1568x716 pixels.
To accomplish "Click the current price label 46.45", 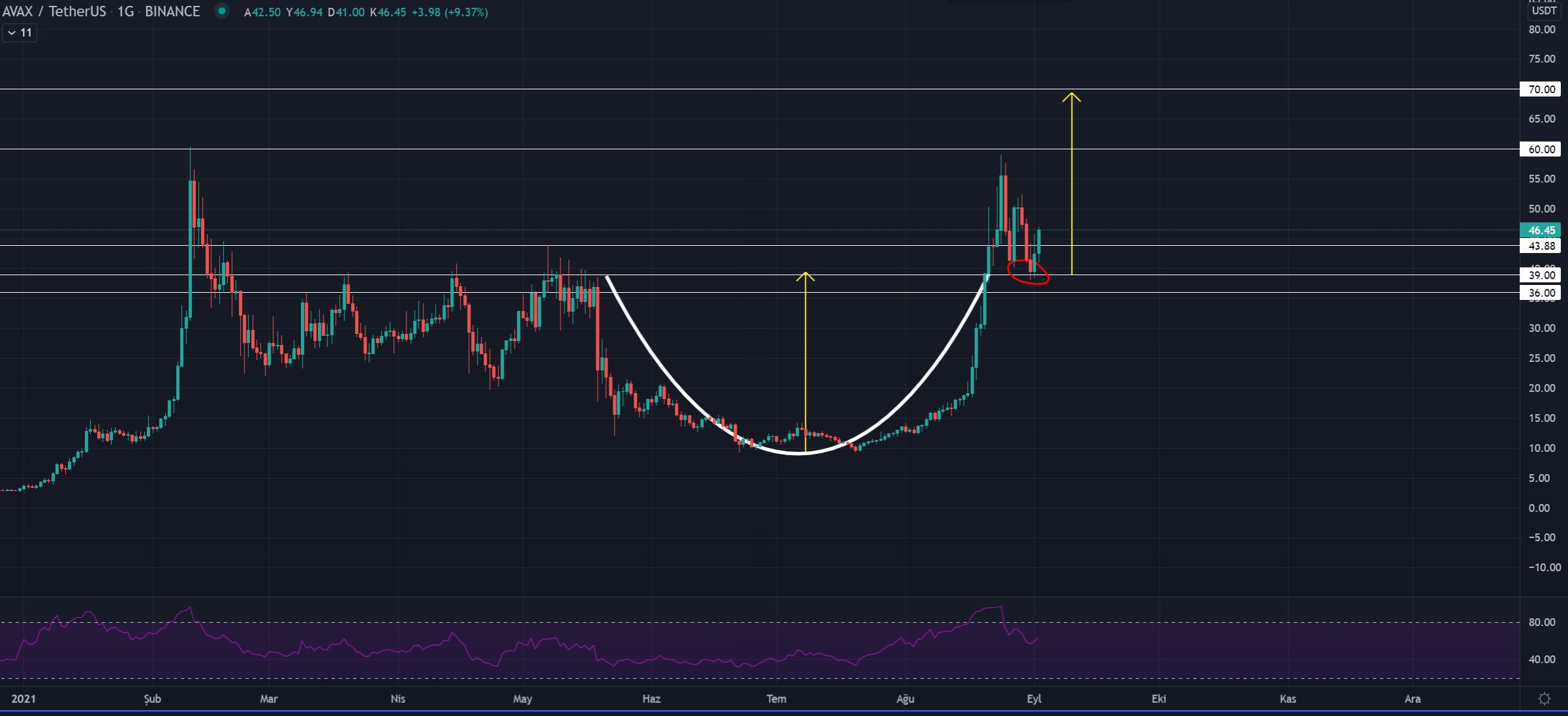I will pos(1541,230).
